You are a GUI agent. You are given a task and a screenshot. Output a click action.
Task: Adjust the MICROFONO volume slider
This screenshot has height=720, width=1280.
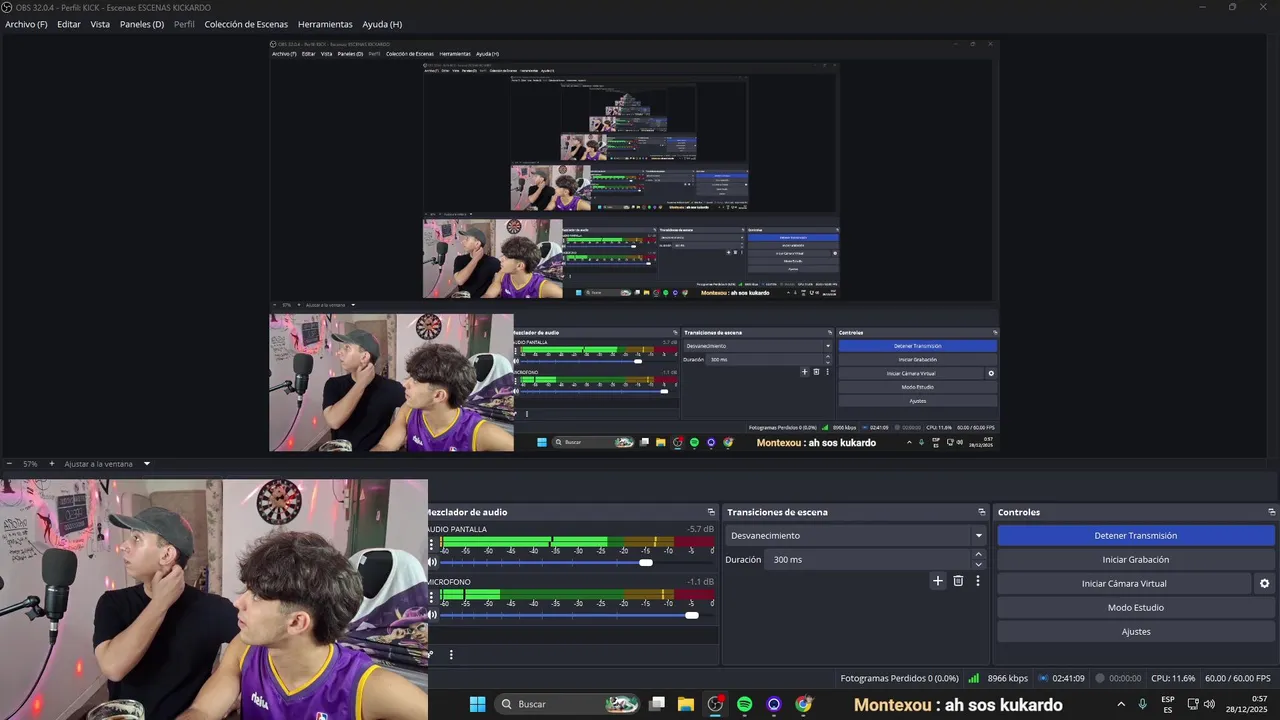click(x=576, y=615)
